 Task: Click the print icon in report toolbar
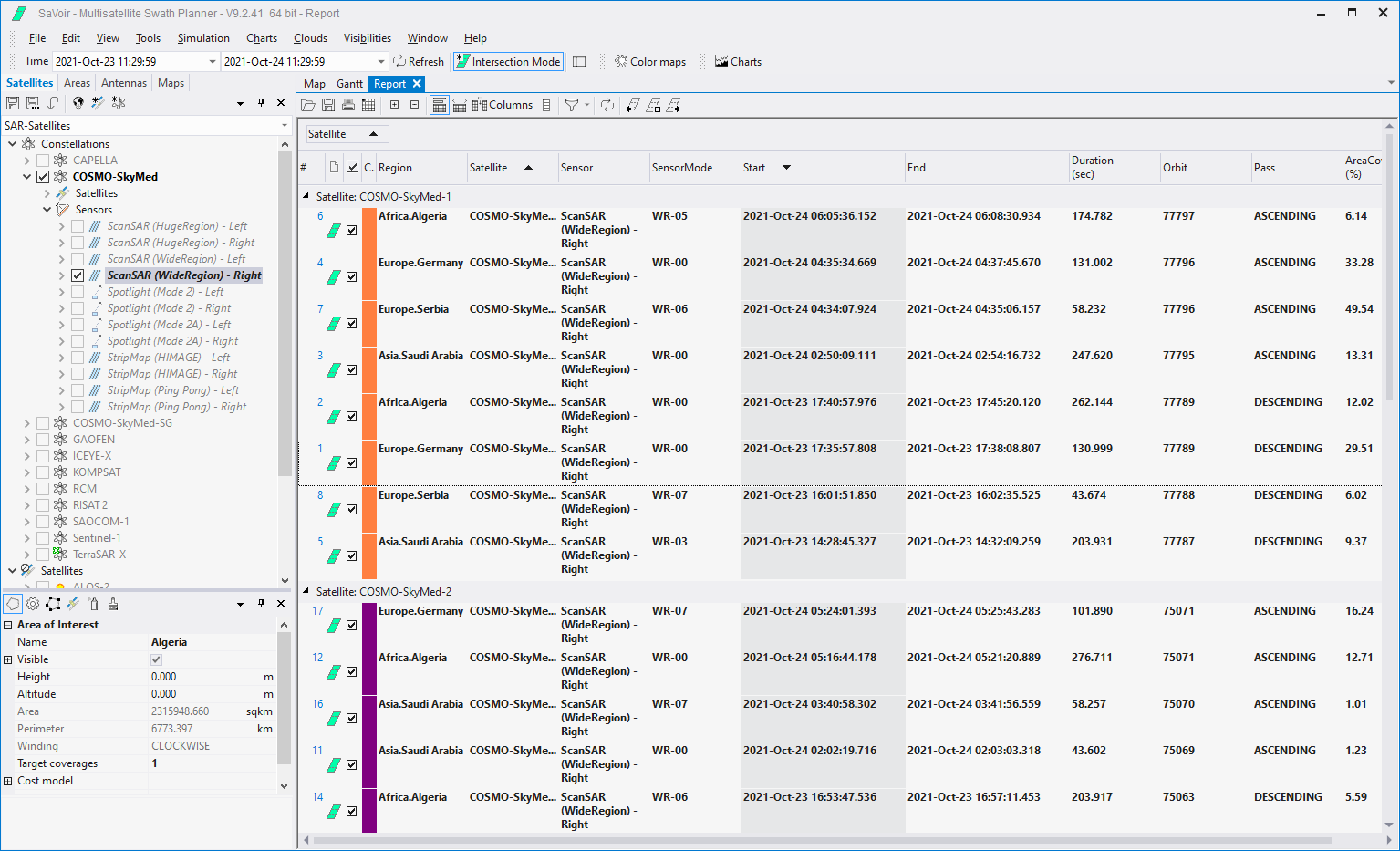[348, 105]
